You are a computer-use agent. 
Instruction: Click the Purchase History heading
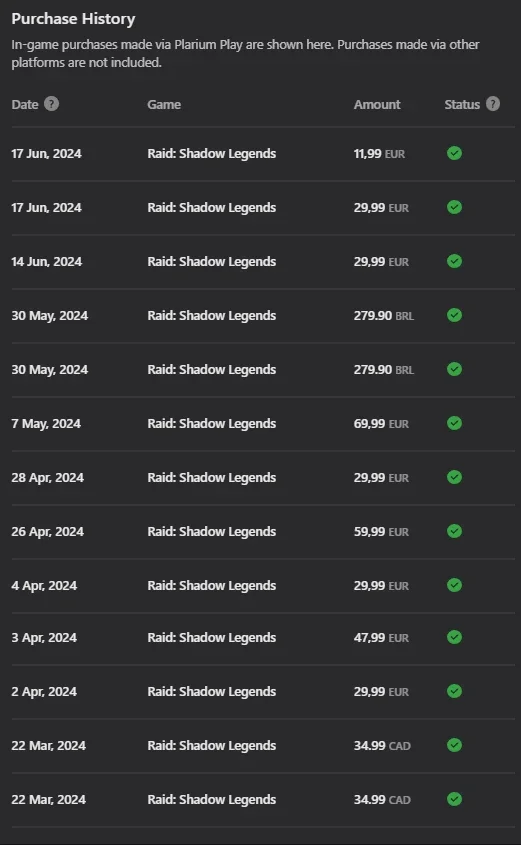click(73, 19)
